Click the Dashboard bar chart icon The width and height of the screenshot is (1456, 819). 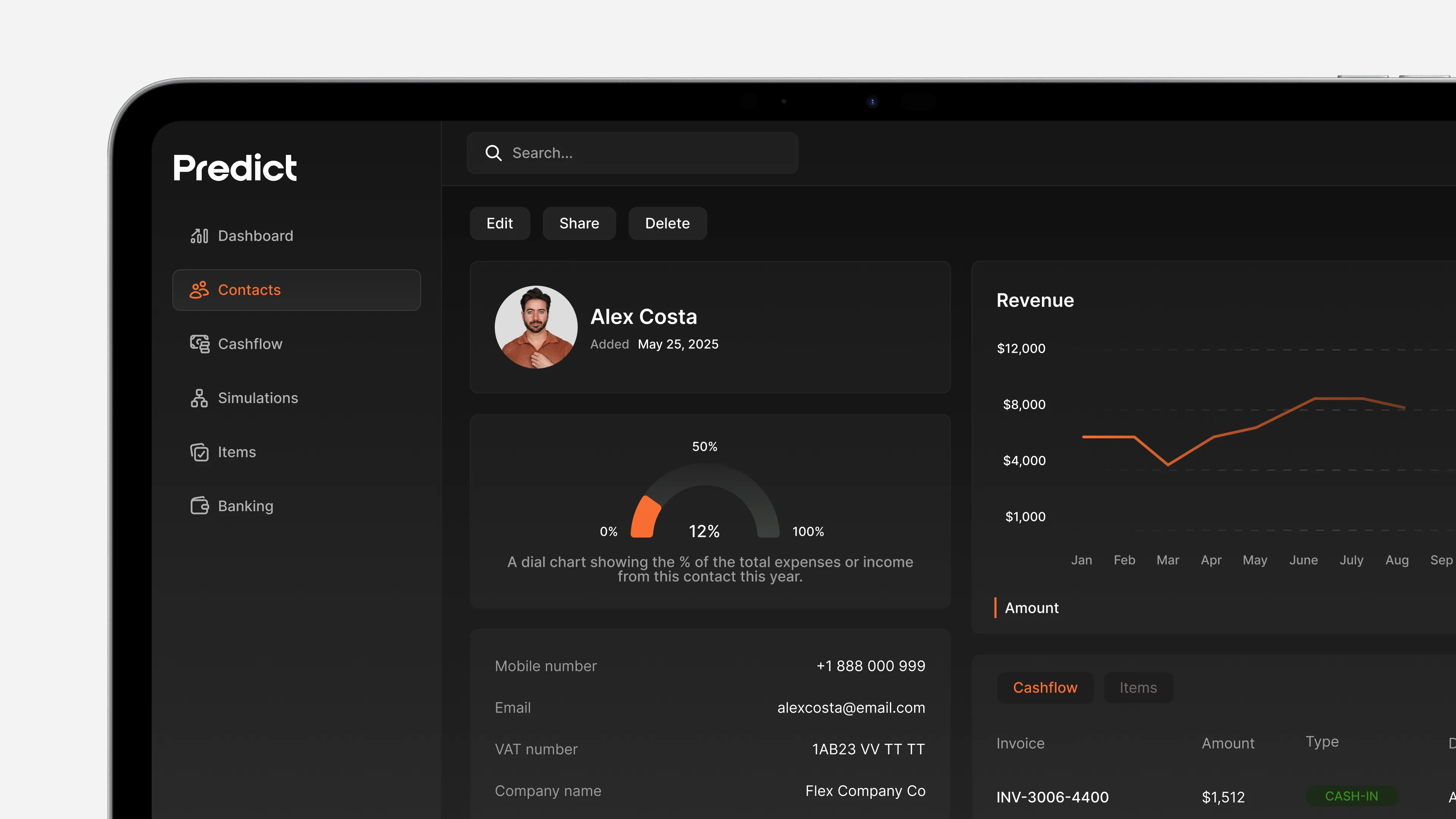coord(199,236)
